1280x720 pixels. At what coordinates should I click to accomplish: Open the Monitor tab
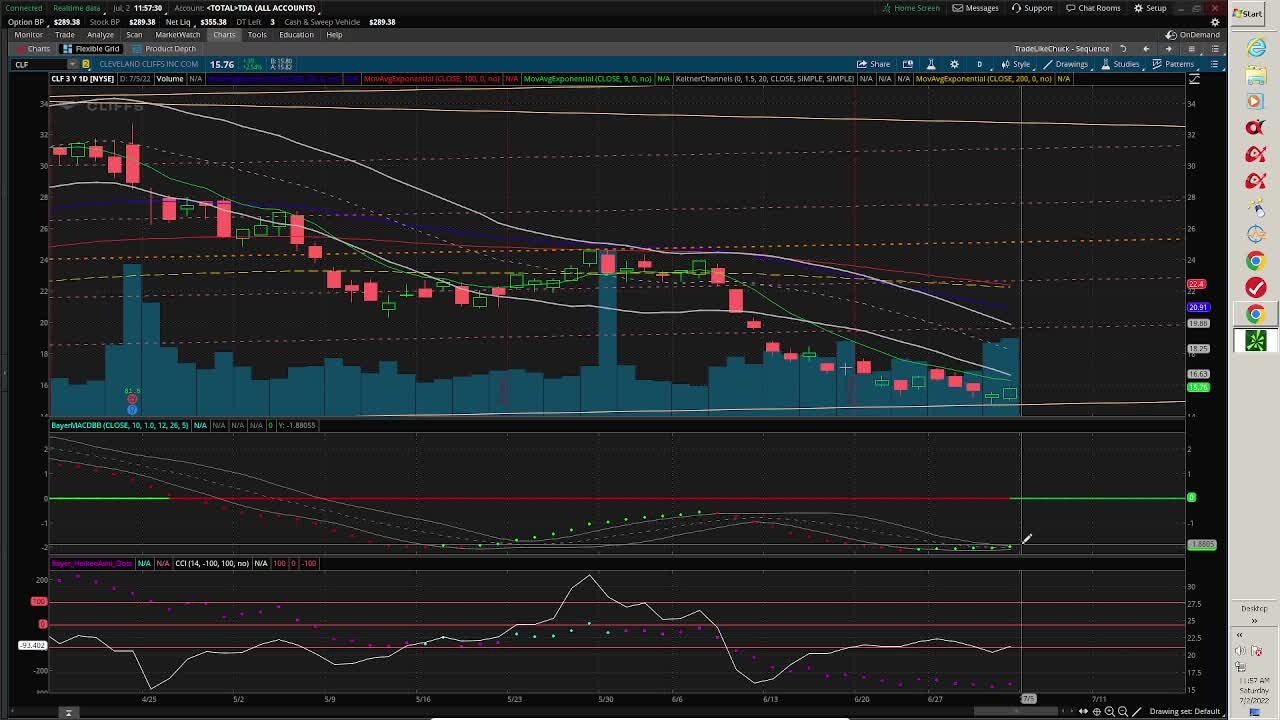tap(28, 35)
